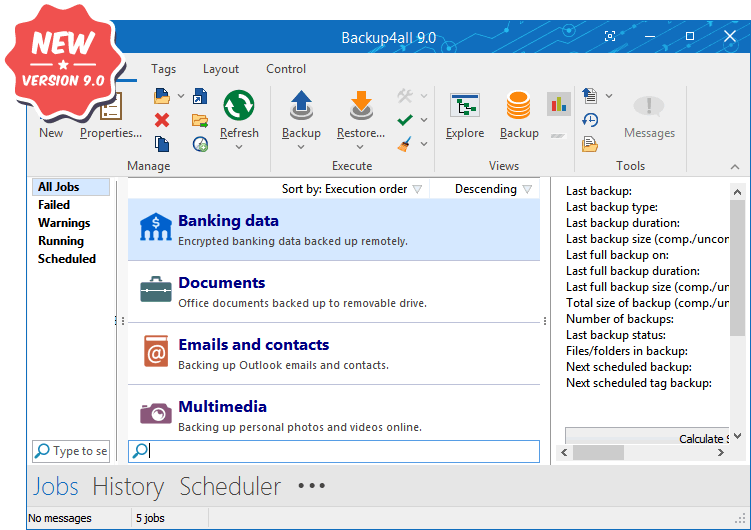
Task: Switch to the Jobs navigation tab
Action: click(56, 486)
